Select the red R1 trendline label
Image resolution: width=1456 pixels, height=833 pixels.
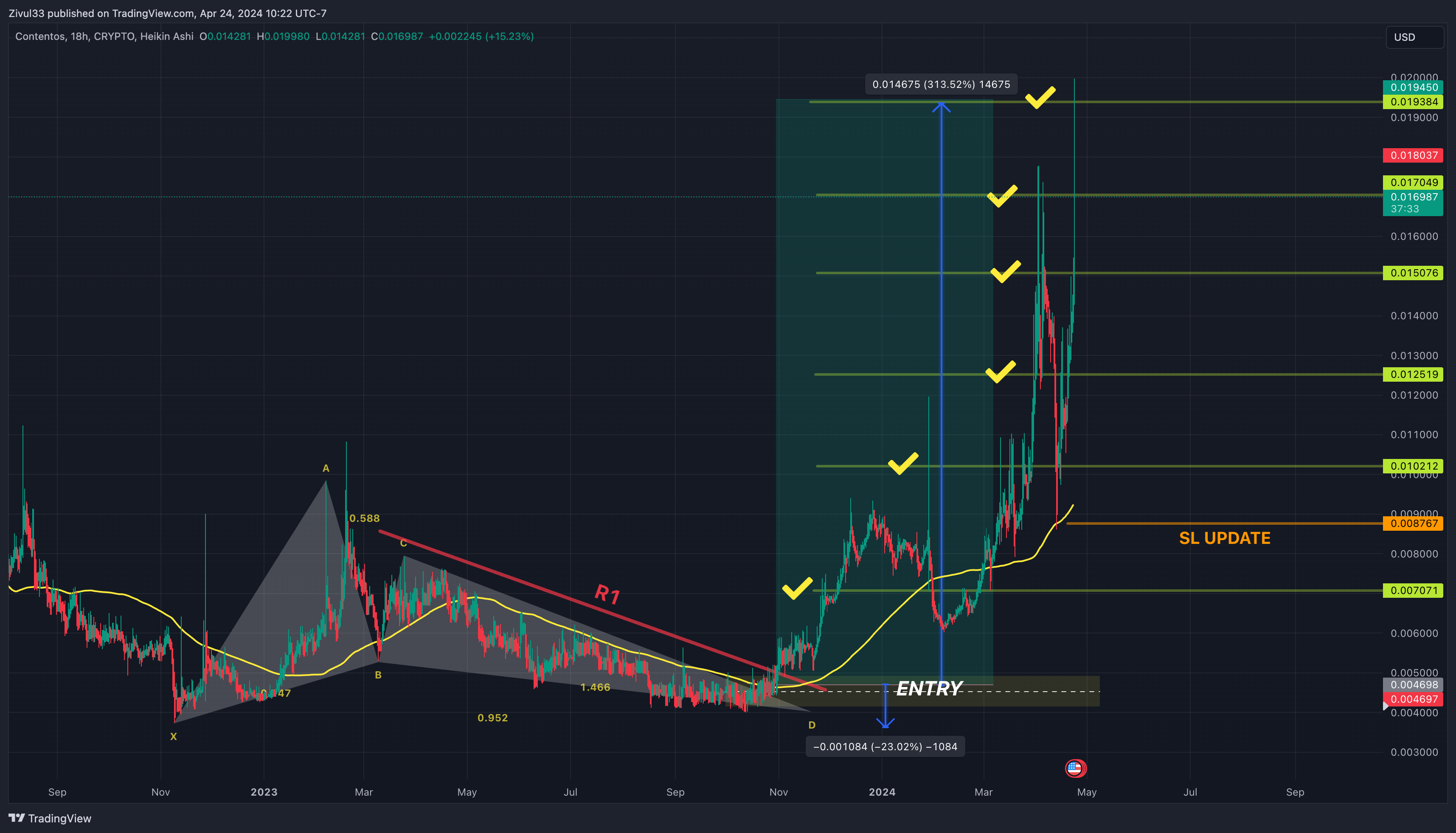pyautogui.click(x=607, y=594)
